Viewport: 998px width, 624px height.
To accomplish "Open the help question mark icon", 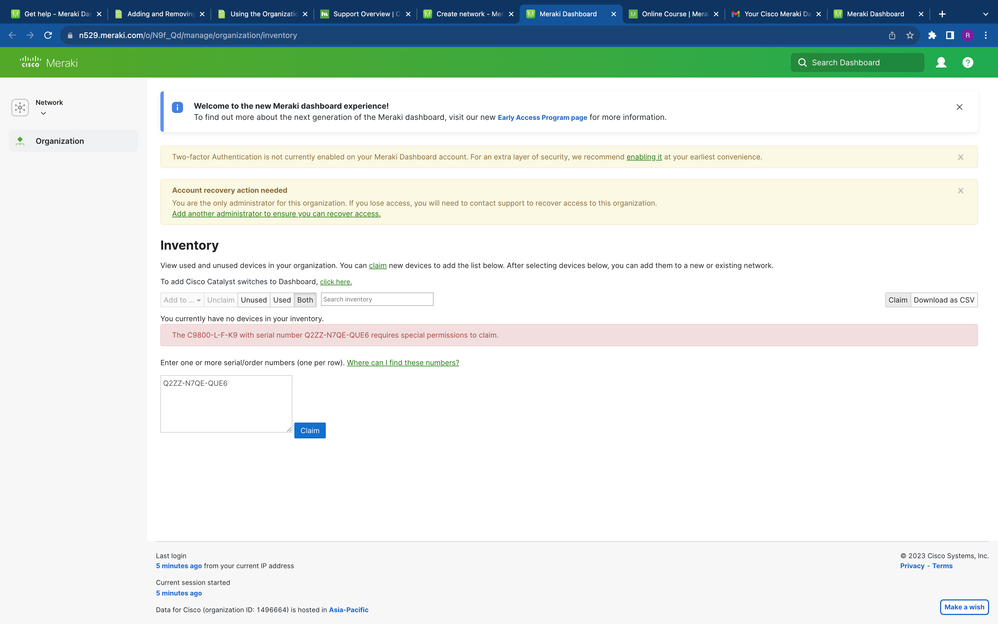I will pos(967,62).
